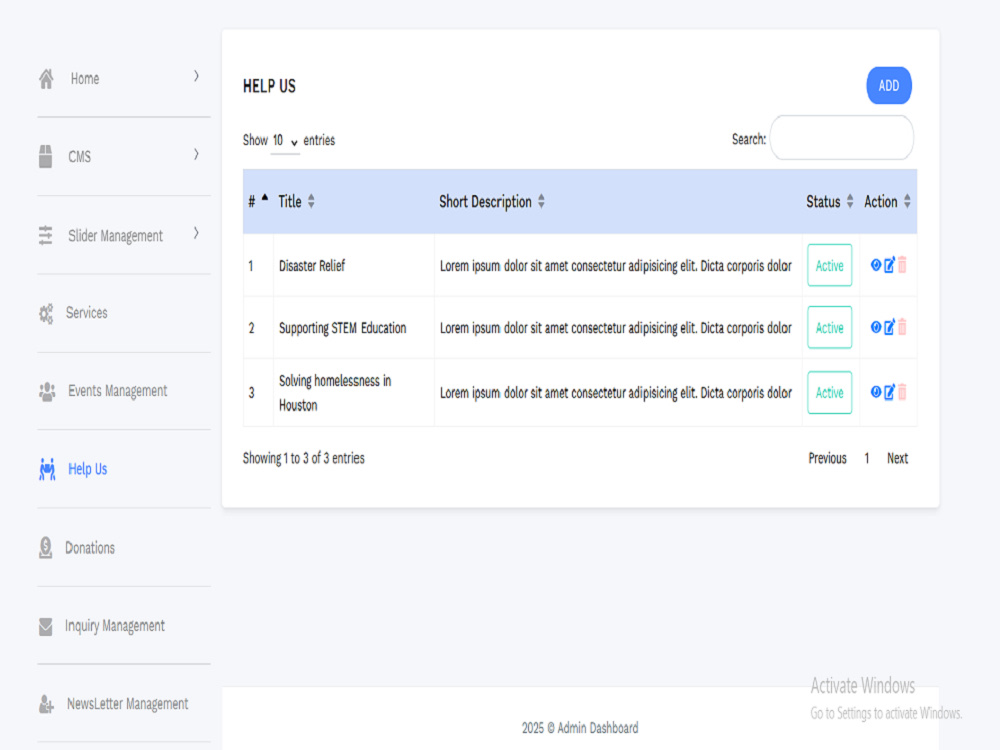The image size is (1000, 750).
Task: Open Inquiry Management in the sidebar
Action: [x=115, y=626]
